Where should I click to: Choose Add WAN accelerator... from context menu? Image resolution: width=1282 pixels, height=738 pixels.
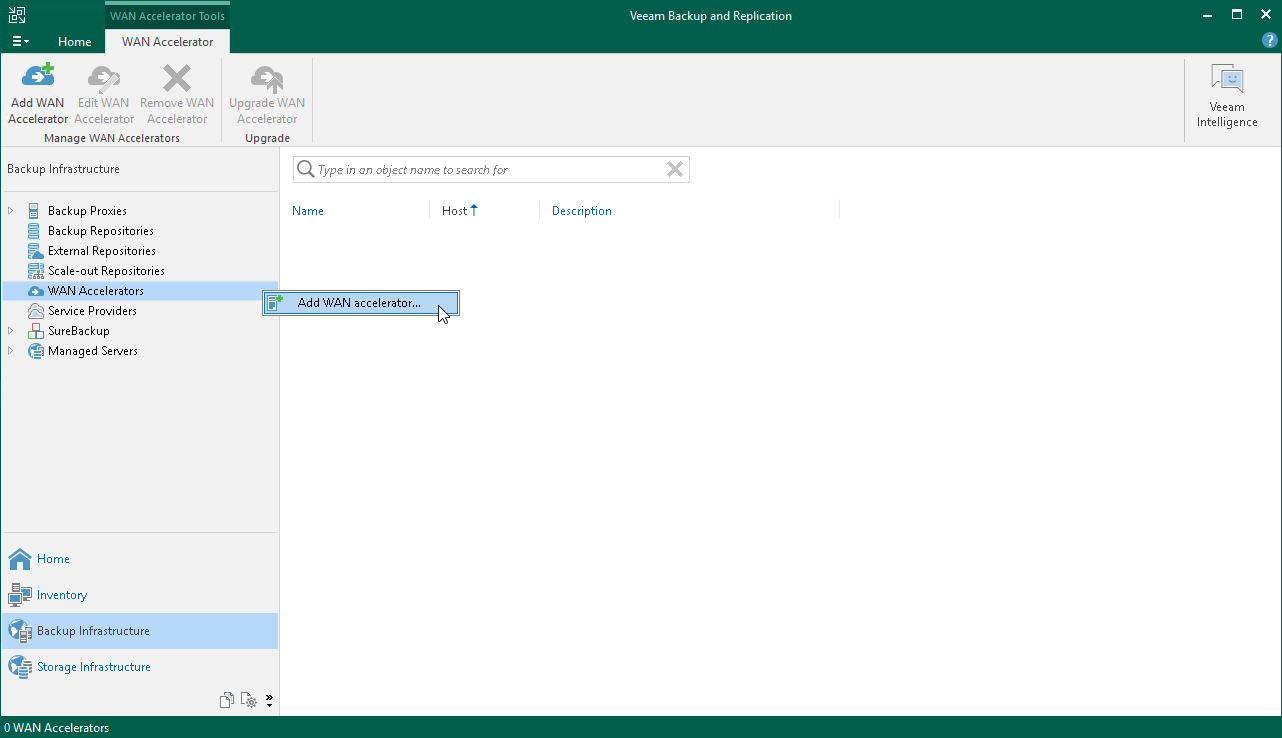click(x=361, y=303)
